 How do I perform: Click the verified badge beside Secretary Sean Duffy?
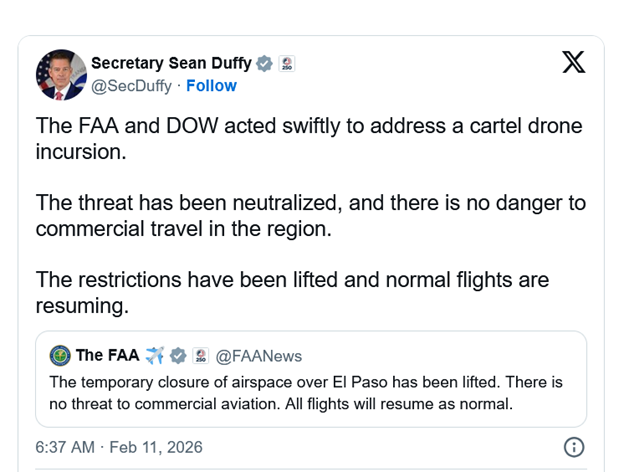pos(264,63)
